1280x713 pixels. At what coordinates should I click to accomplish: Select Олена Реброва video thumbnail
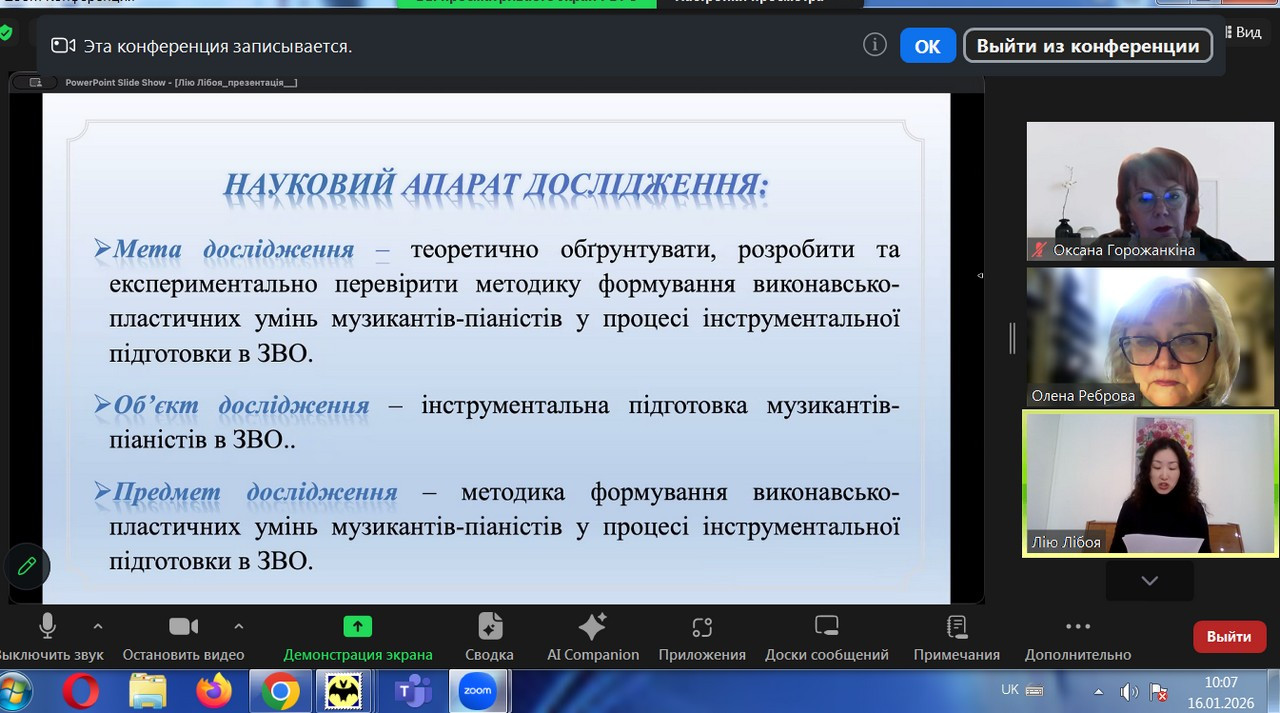pos(1150,336)
